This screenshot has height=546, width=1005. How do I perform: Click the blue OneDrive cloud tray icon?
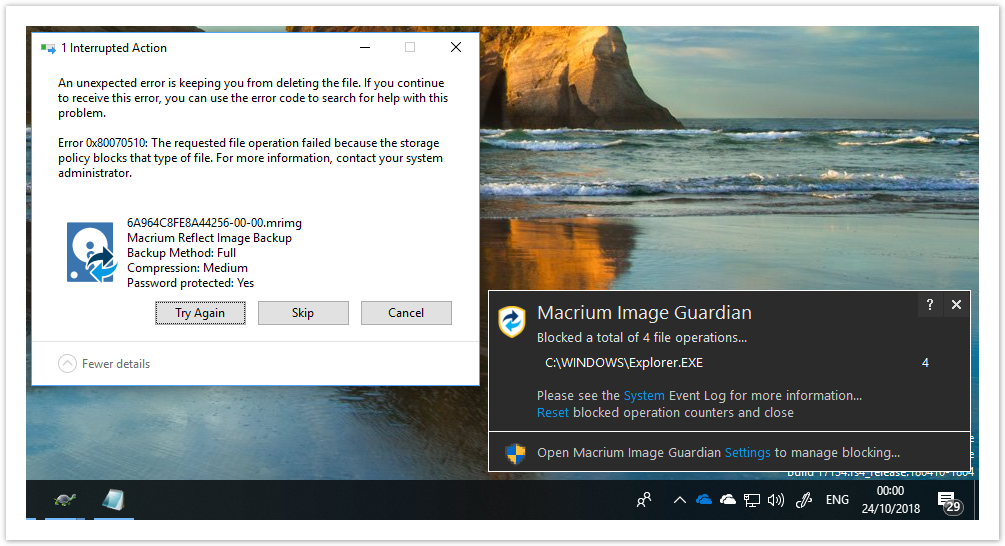(704, 500)
